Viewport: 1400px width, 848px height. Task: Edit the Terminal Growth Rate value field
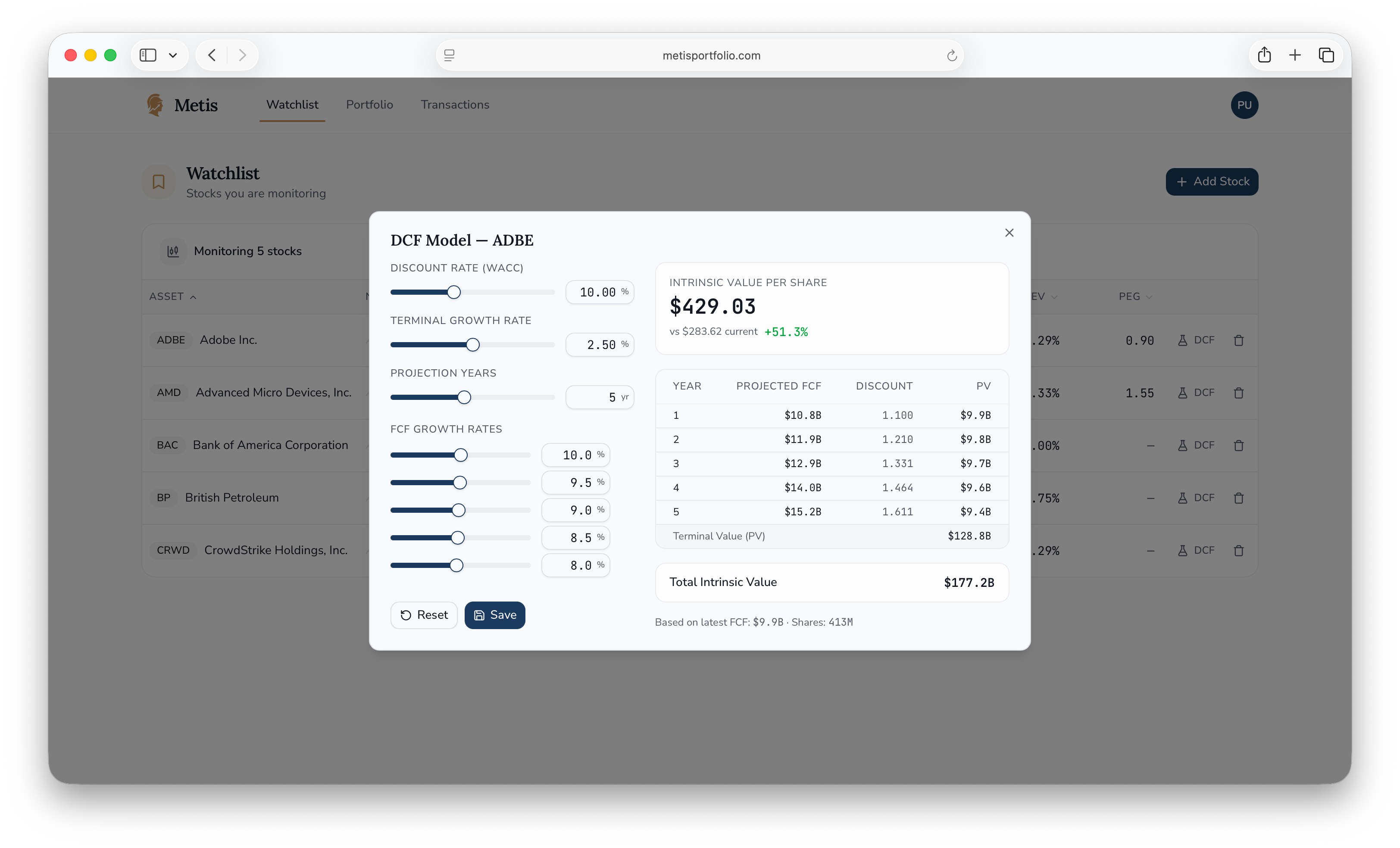tap(600, 344)
